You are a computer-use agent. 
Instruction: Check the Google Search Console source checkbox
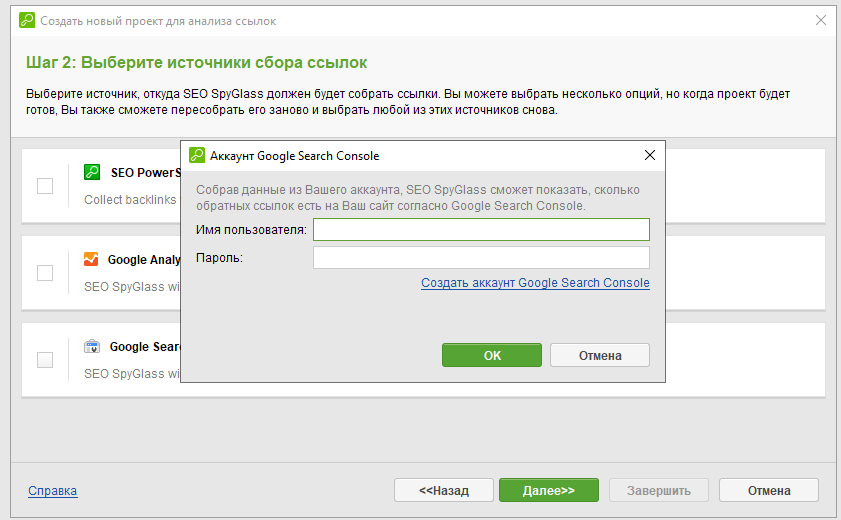click(45, 360)
